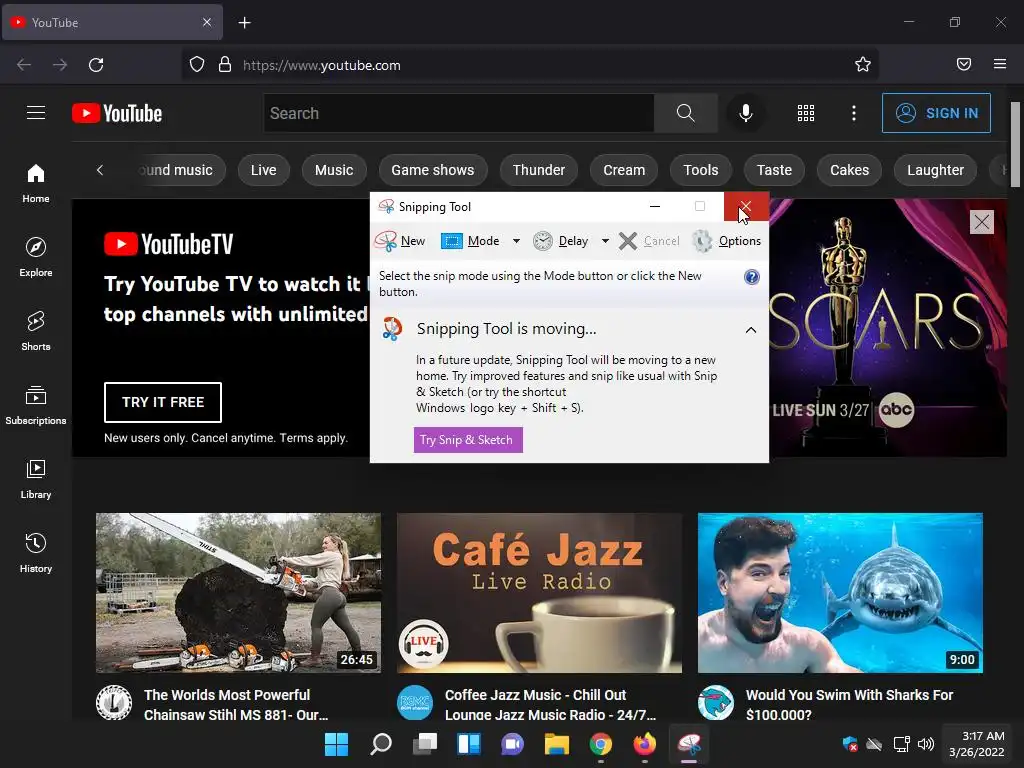Image resolution: width=1024 pixels, height=768 pixels.
Task: Select the Thunder category chip
Action: (x=539, y=170)
